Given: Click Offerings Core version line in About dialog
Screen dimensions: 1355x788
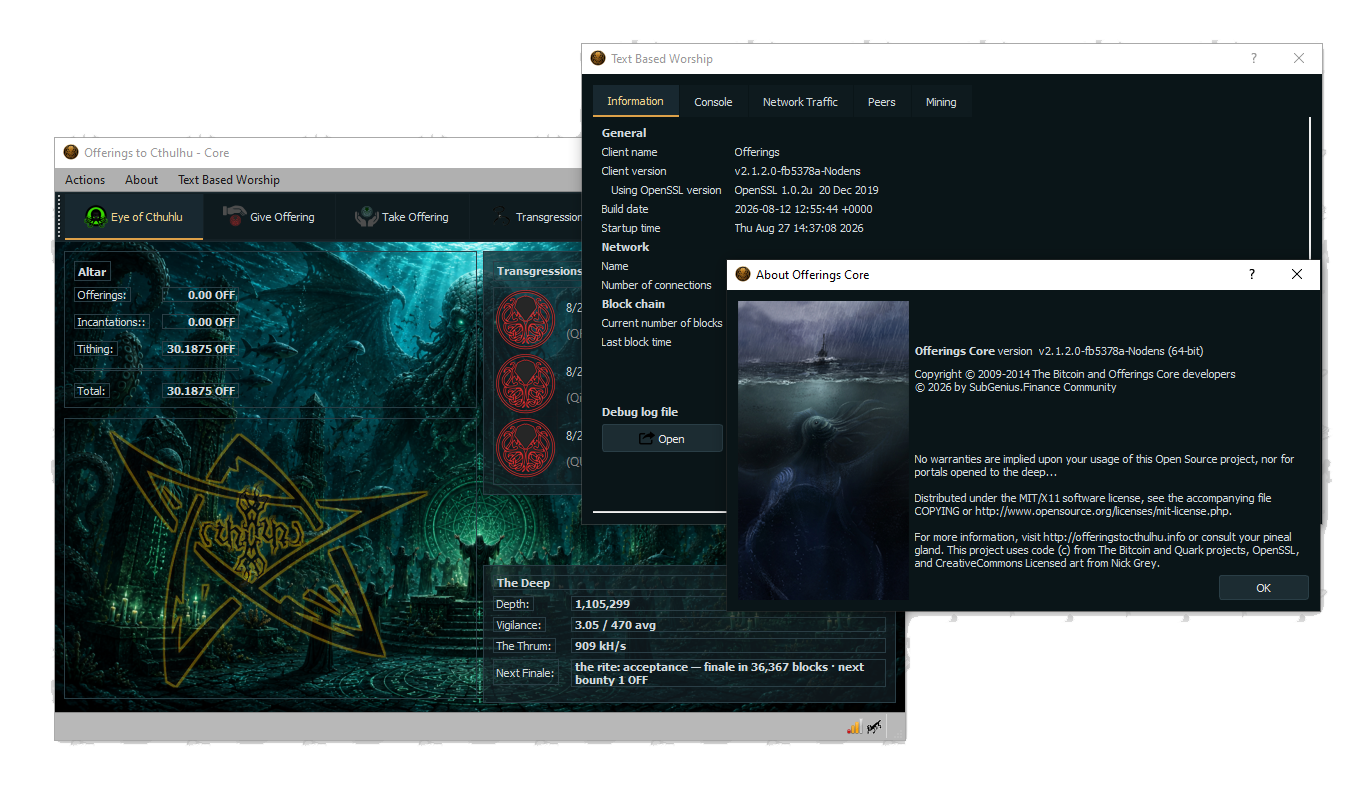Looking at the screenshot, I should 1059,351.
